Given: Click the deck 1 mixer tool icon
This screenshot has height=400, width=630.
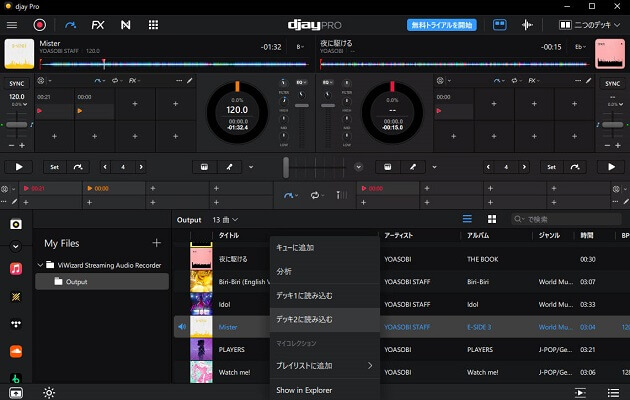Looking at the screenshot, I should point(205,167).
